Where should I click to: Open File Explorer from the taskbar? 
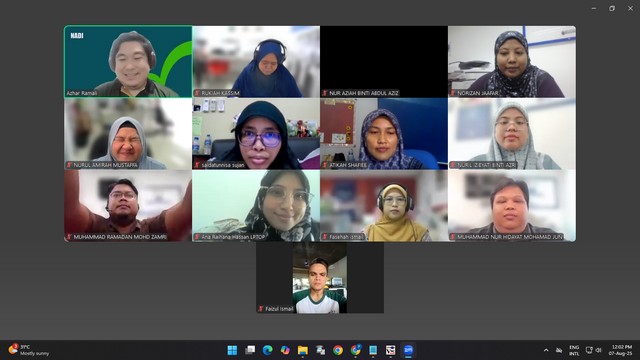tap(302, 350)
